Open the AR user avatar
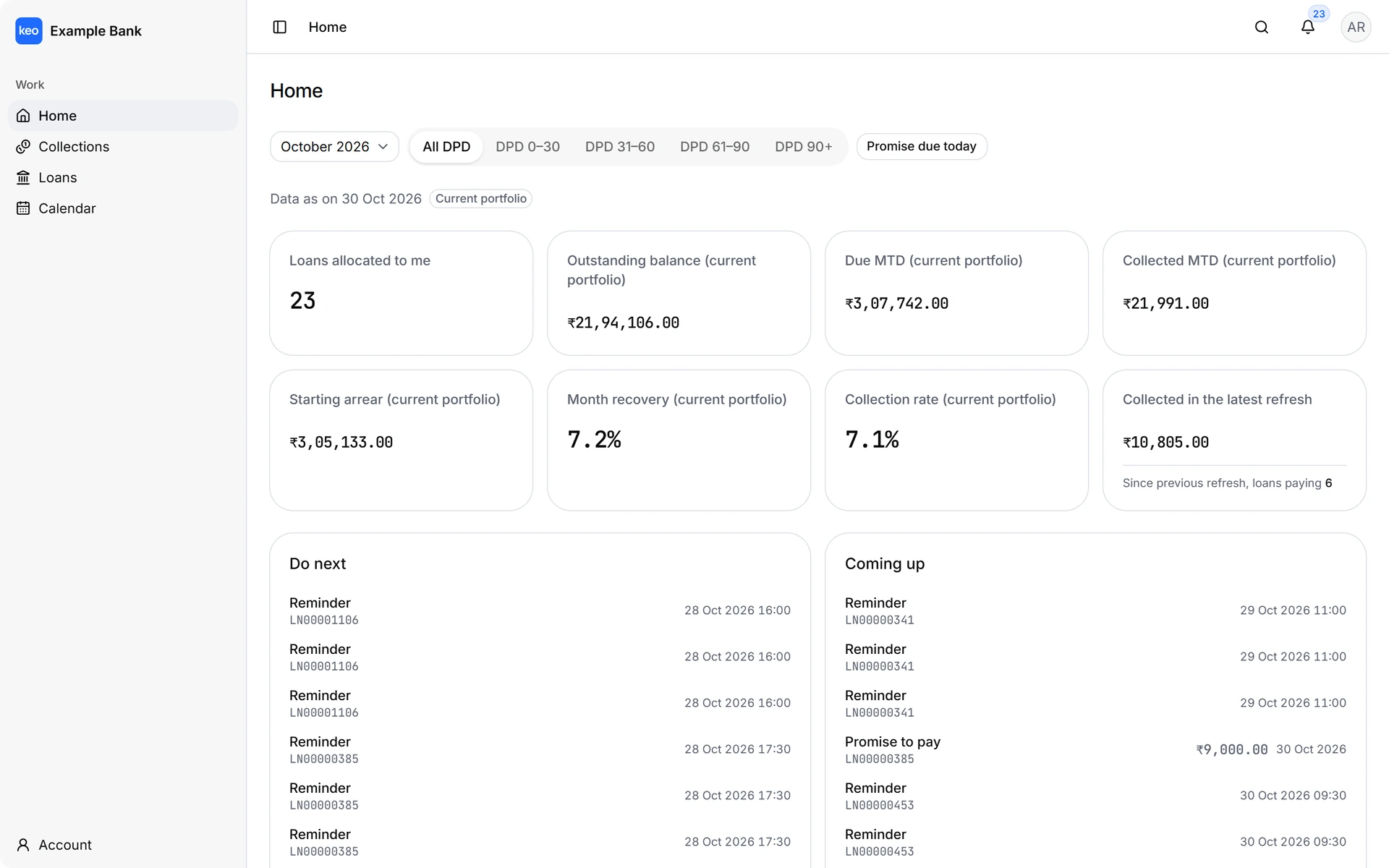This screenshot has height=868, width=1389. pyautogui.click(x=1356, y=27)
